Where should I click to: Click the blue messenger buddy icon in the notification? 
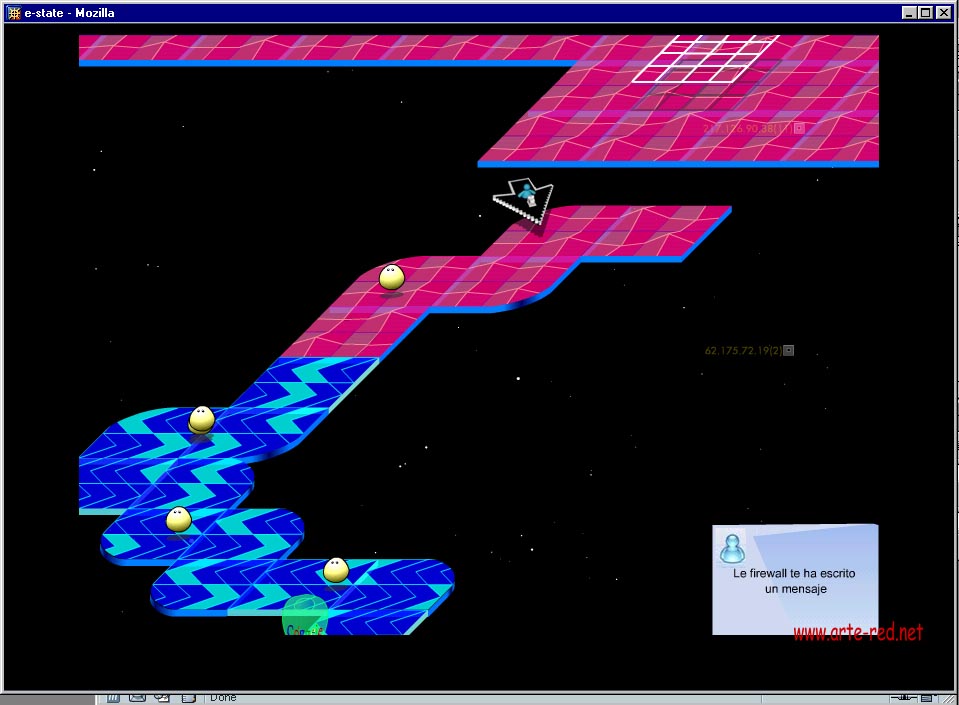point(732,547)
